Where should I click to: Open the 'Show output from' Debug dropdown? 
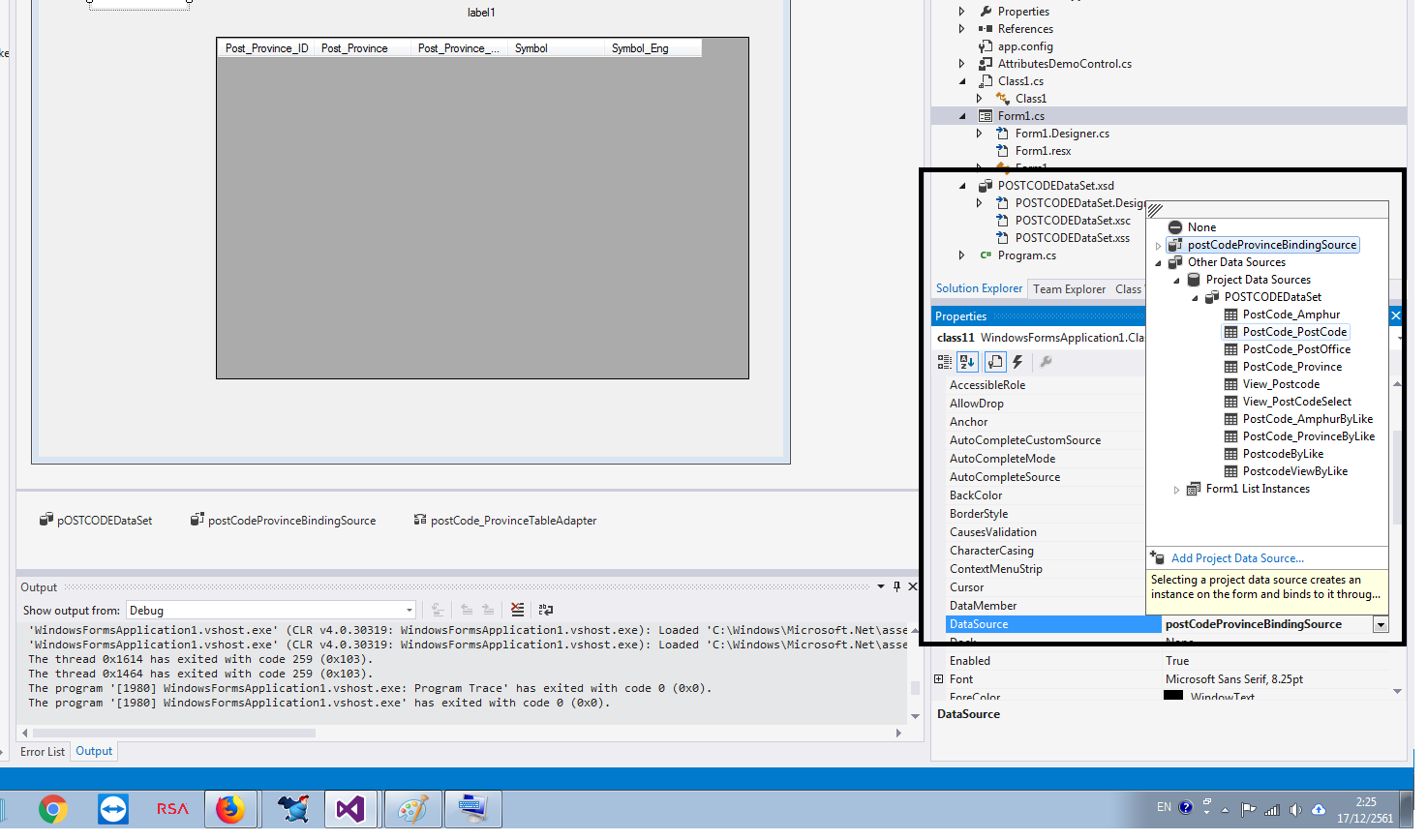click(271, 610)
